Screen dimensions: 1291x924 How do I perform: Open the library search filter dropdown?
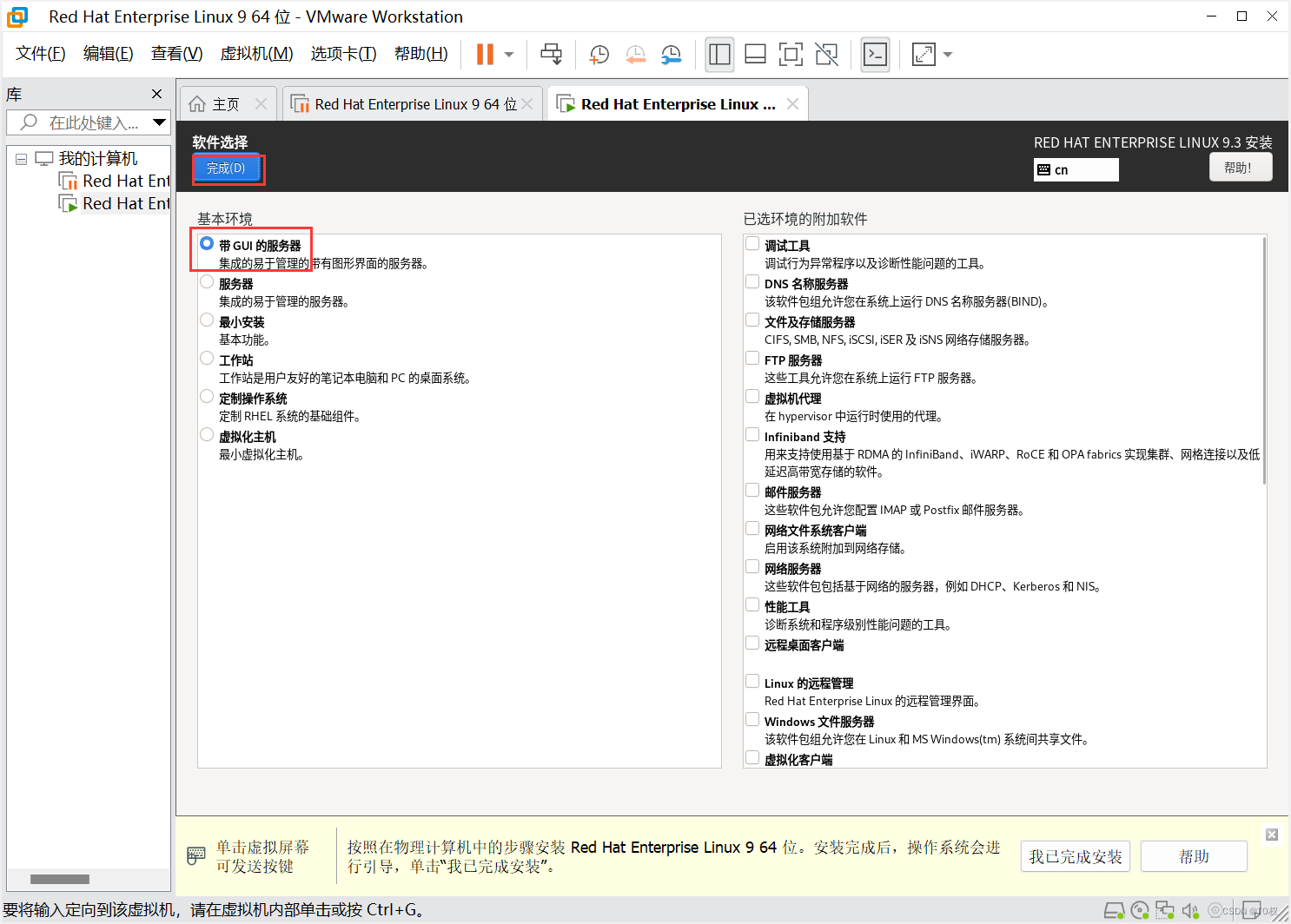click(x=160, y=122)
